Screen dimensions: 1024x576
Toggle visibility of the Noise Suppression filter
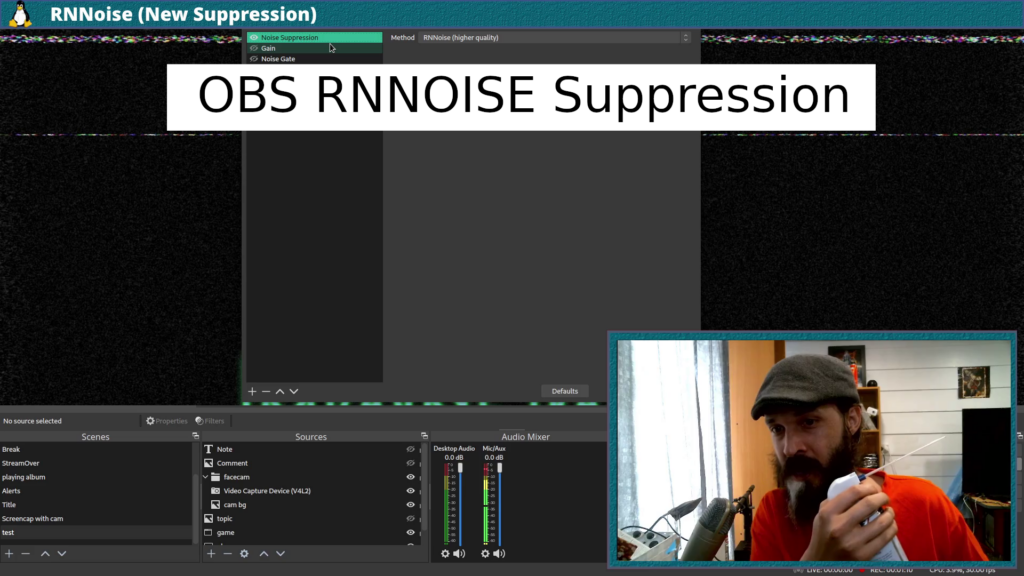click(254, 37)
